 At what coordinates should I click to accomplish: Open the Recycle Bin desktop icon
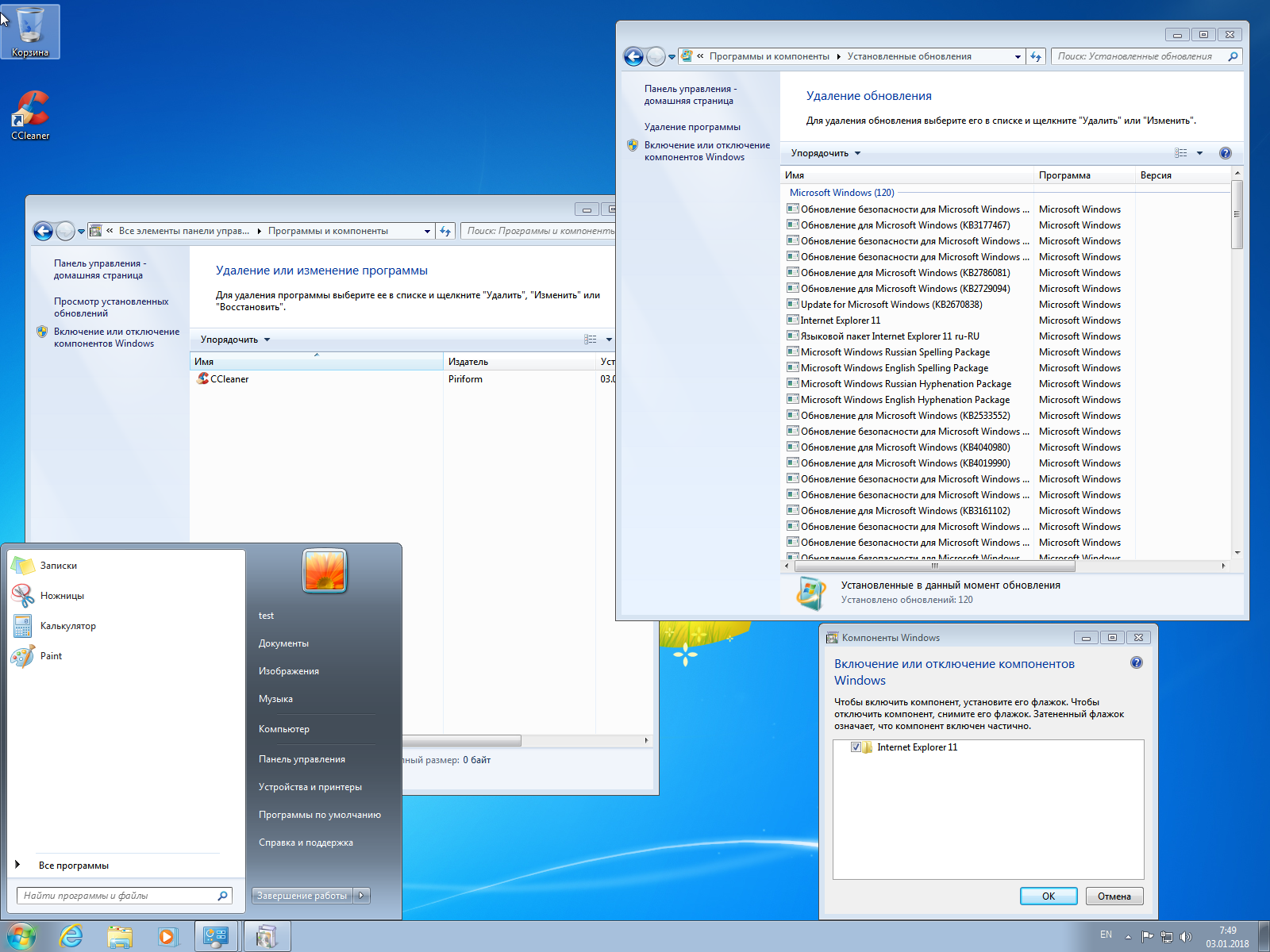(30, 32)
